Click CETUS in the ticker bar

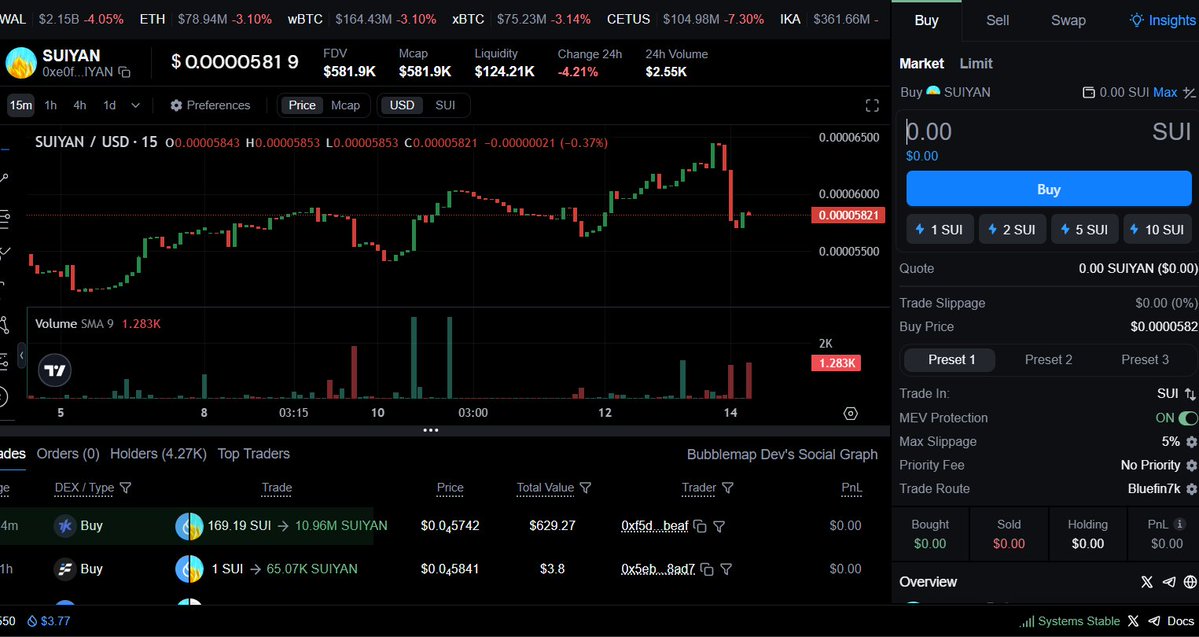point(629,19)
